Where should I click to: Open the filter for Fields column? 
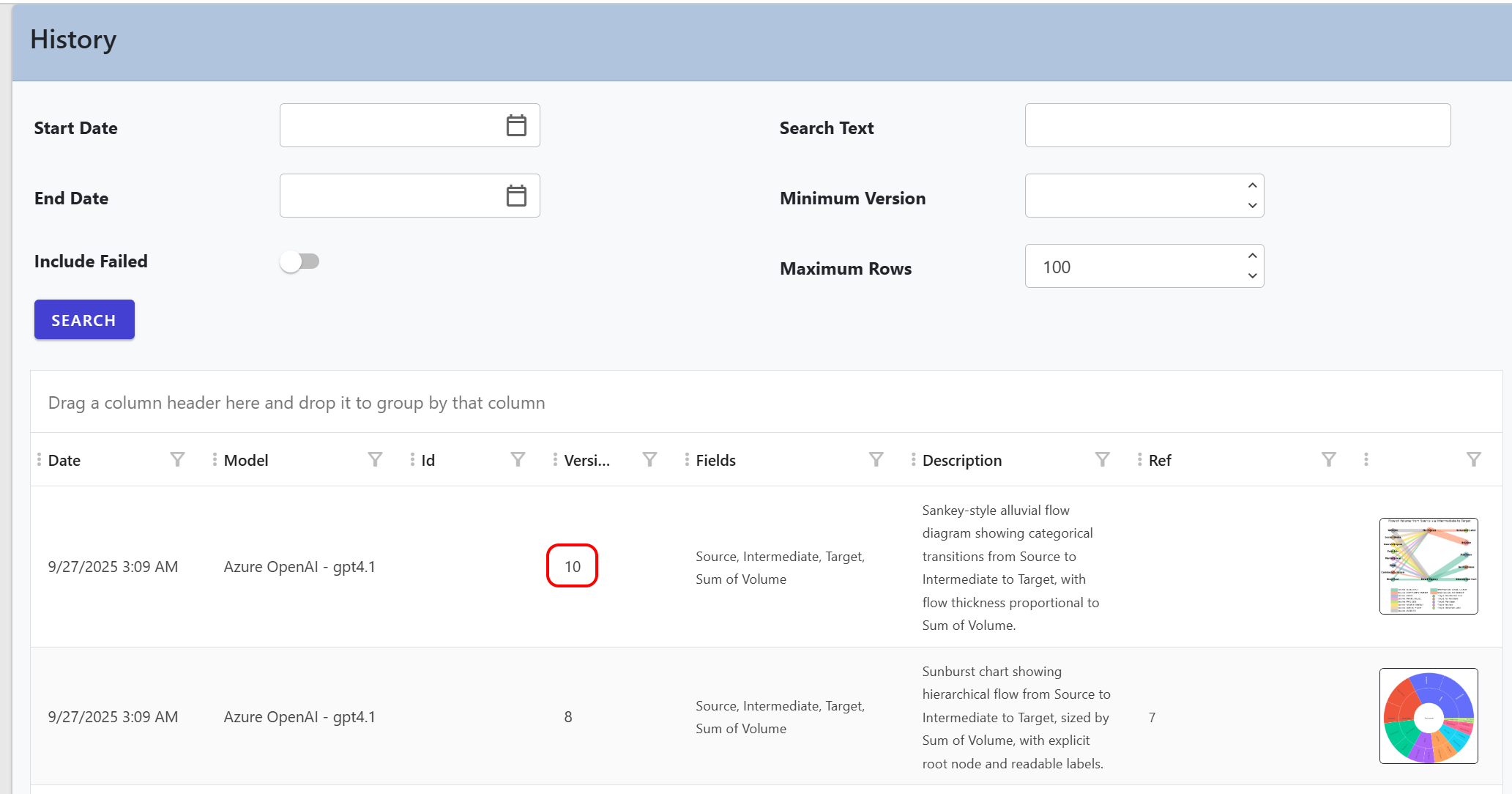click(876, 459)
